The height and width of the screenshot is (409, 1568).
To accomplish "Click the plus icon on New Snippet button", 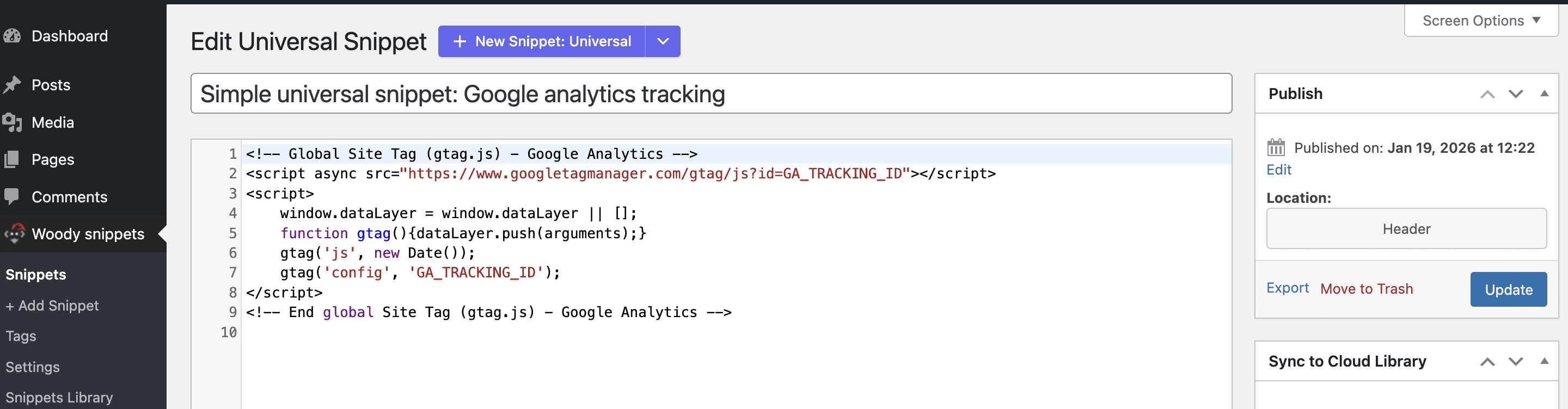I will pos(460,41).
